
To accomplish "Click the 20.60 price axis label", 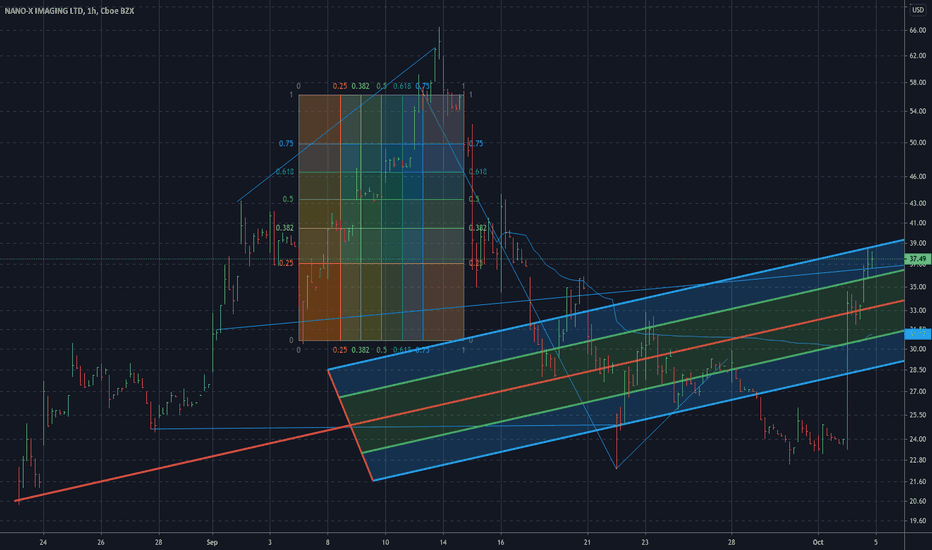I will coord(917,501).
